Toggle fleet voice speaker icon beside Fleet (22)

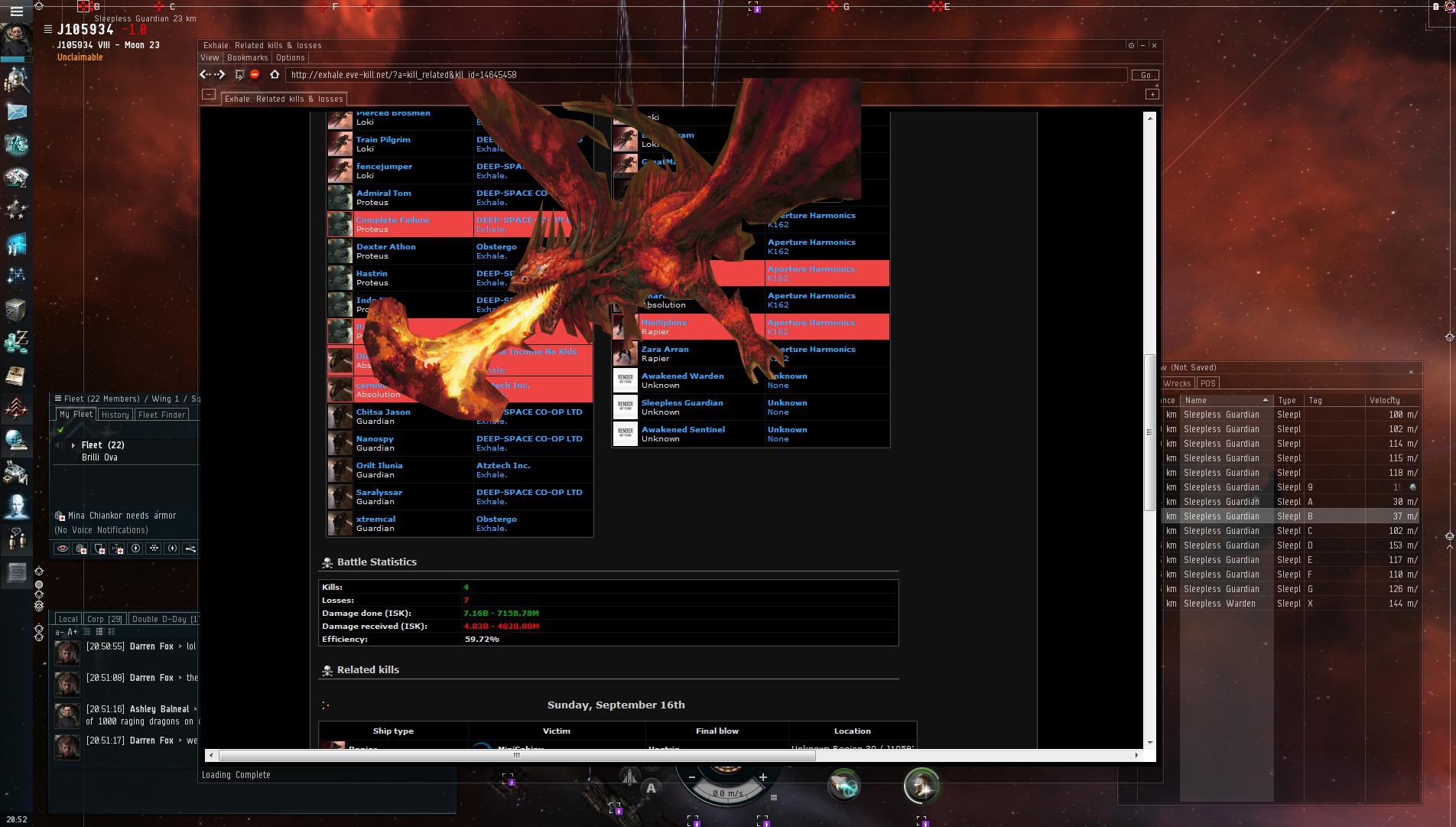click(x=59, y=444)
